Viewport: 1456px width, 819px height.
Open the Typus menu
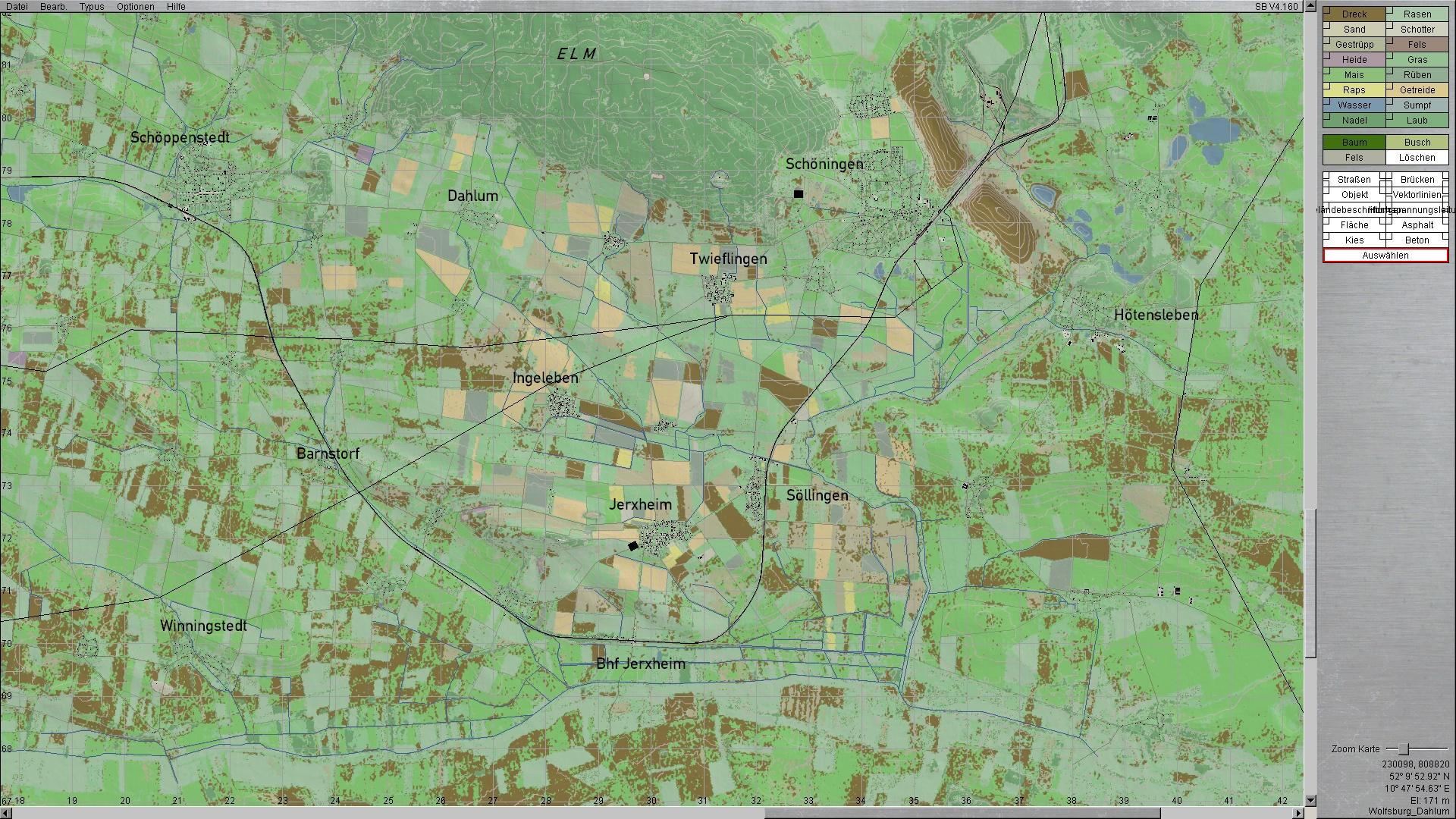pos(92,7)
